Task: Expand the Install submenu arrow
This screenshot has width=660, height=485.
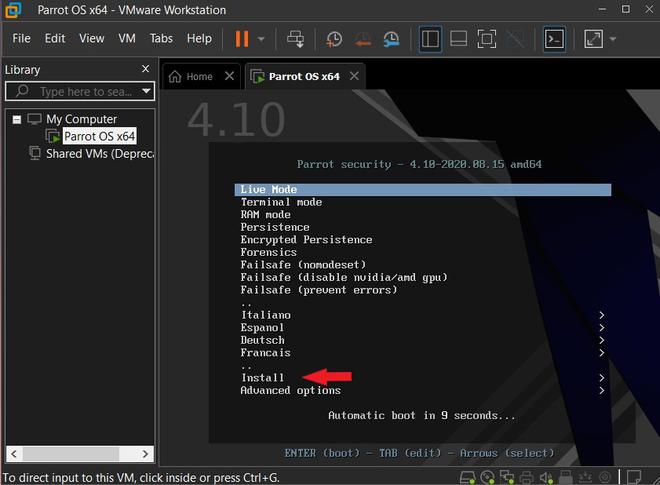Action: (601, 378)
